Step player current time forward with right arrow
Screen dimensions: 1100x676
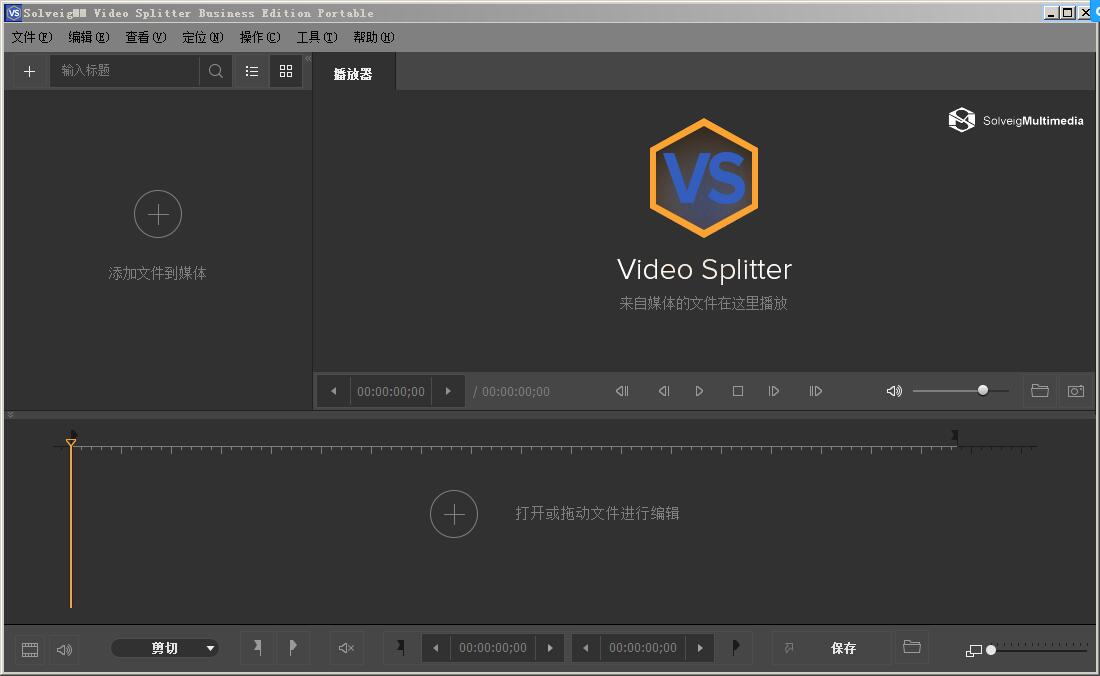tap(448, 391)
